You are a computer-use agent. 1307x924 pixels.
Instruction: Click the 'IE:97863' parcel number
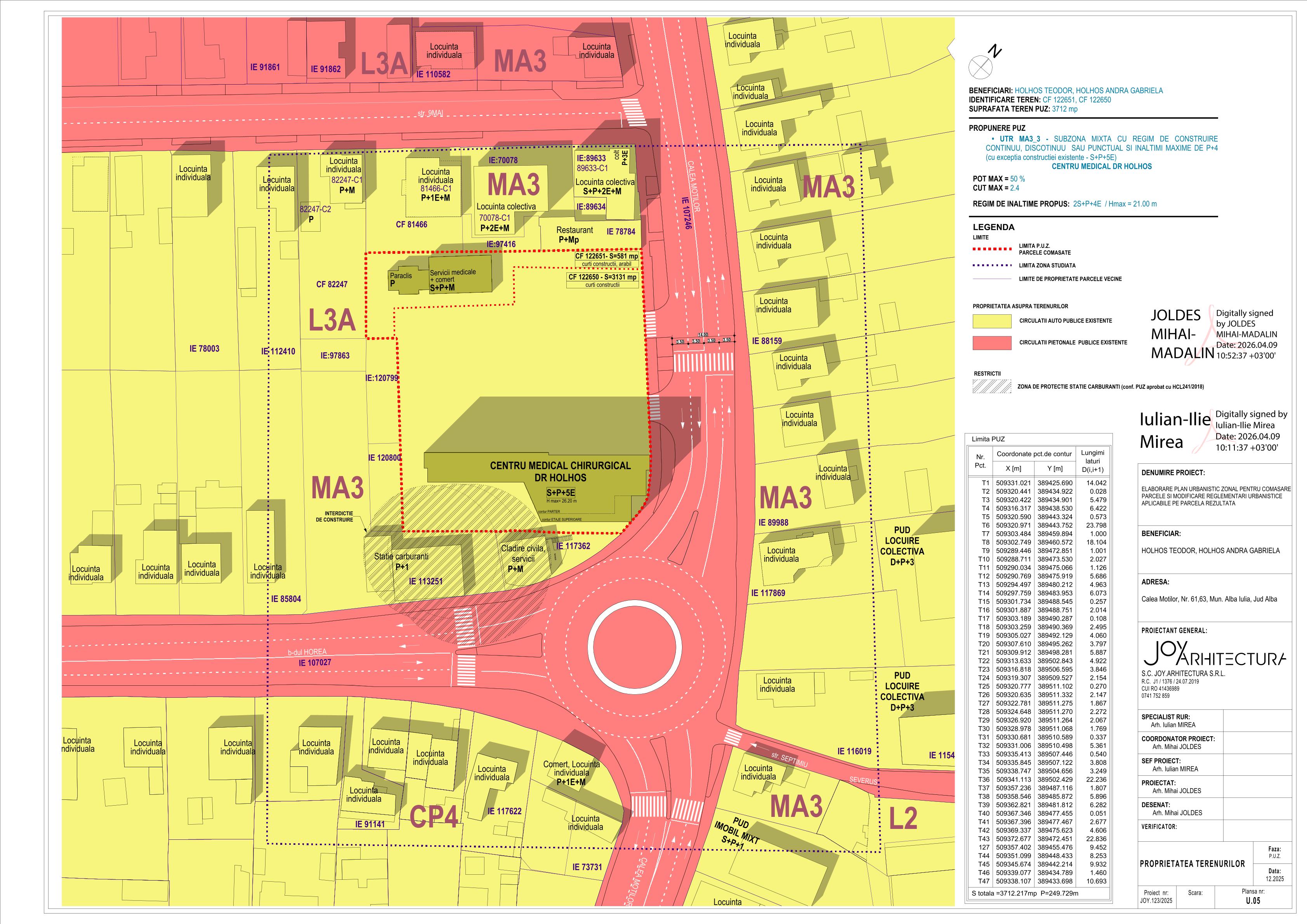pyautogui.click(x=335, y=355)
